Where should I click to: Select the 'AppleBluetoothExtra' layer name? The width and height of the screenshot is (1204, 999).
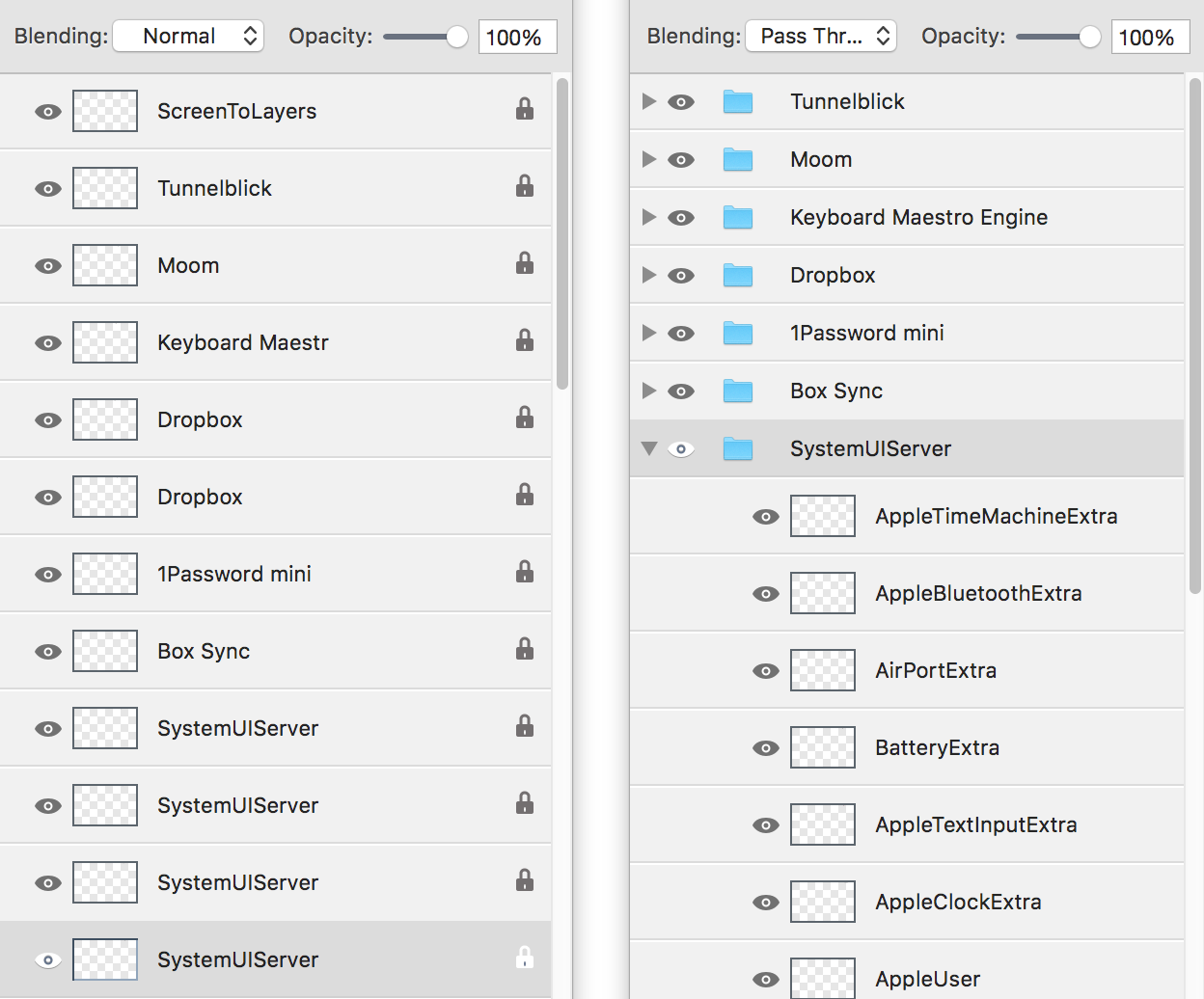click(978, 594)
